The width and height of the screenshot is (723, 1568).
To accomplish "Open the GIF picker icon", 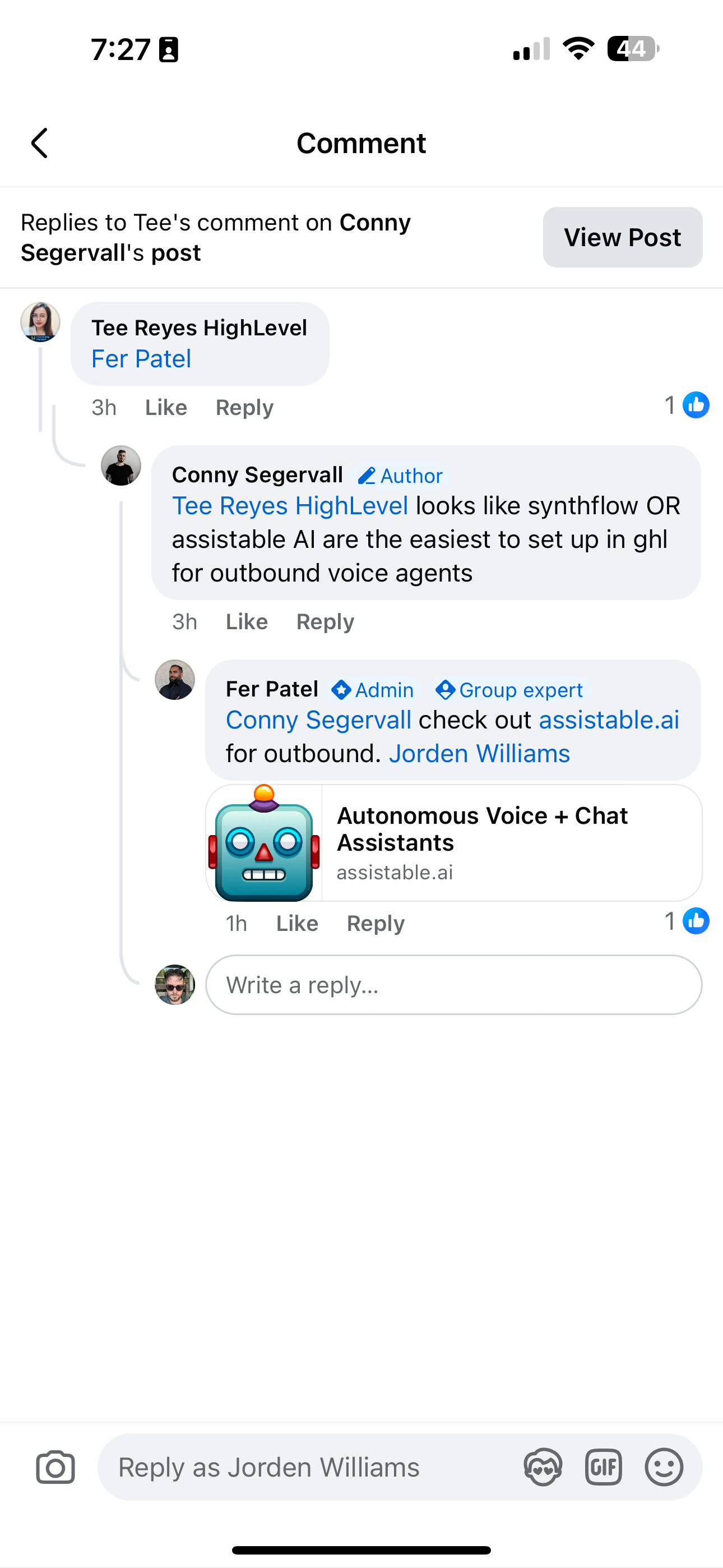I will coord(604,1467).
